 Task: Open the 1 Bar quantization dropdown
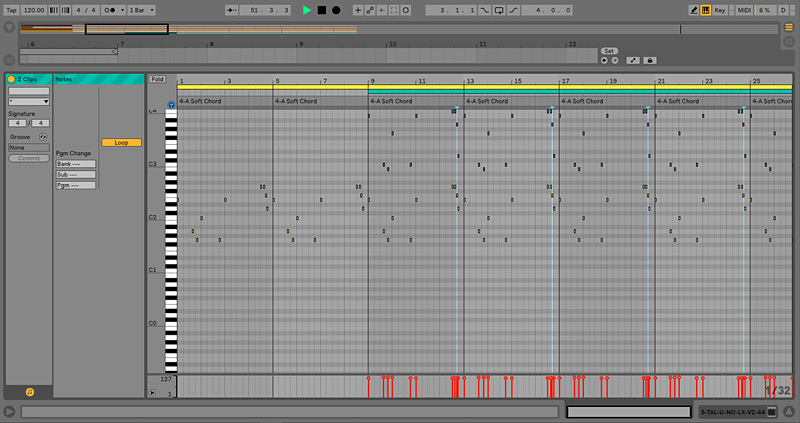point(143,10)
